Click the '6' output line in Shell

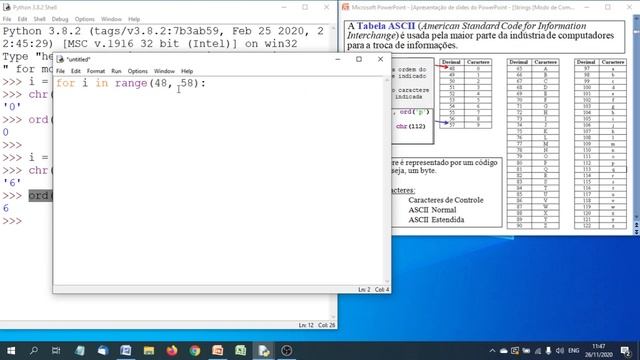pyautogui.click(x=6, y=209)
